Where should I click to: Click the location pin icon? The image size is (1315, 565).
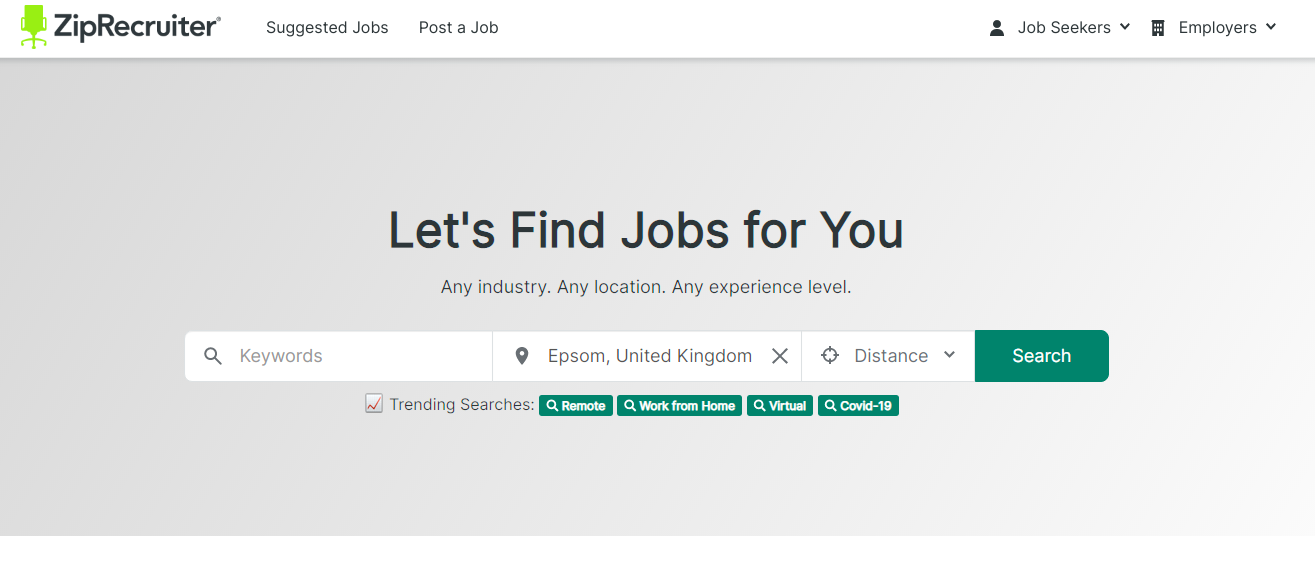point(521,356)
